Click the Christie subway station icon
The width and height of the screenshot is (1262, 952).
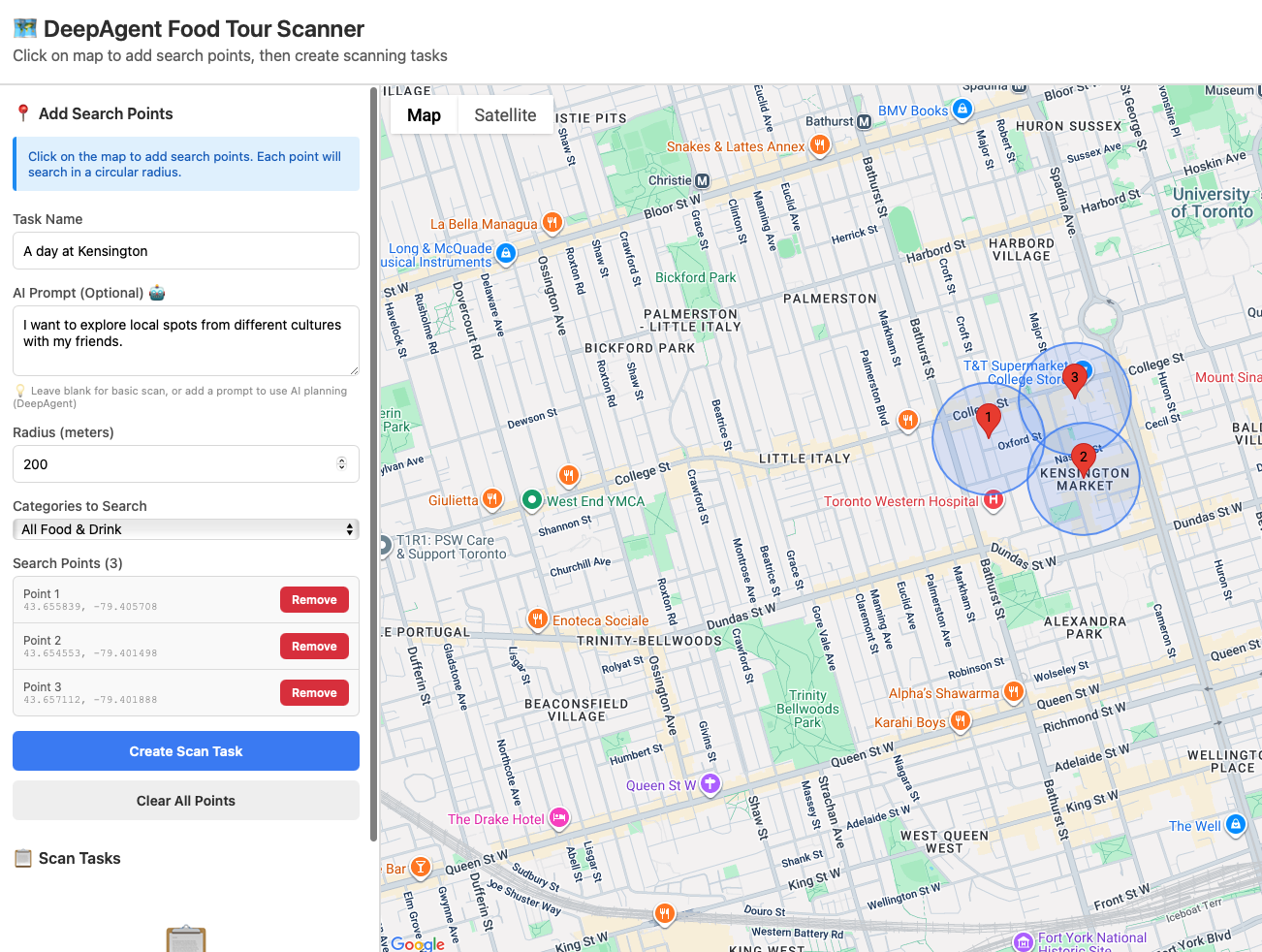703,180
